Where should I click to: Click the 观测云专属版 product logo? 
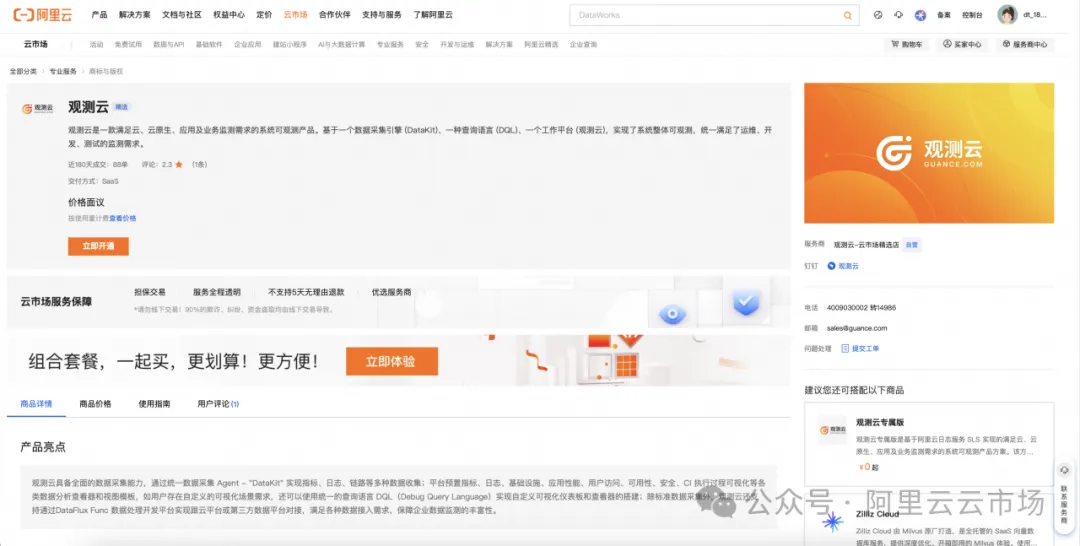[x=833, y=430]
